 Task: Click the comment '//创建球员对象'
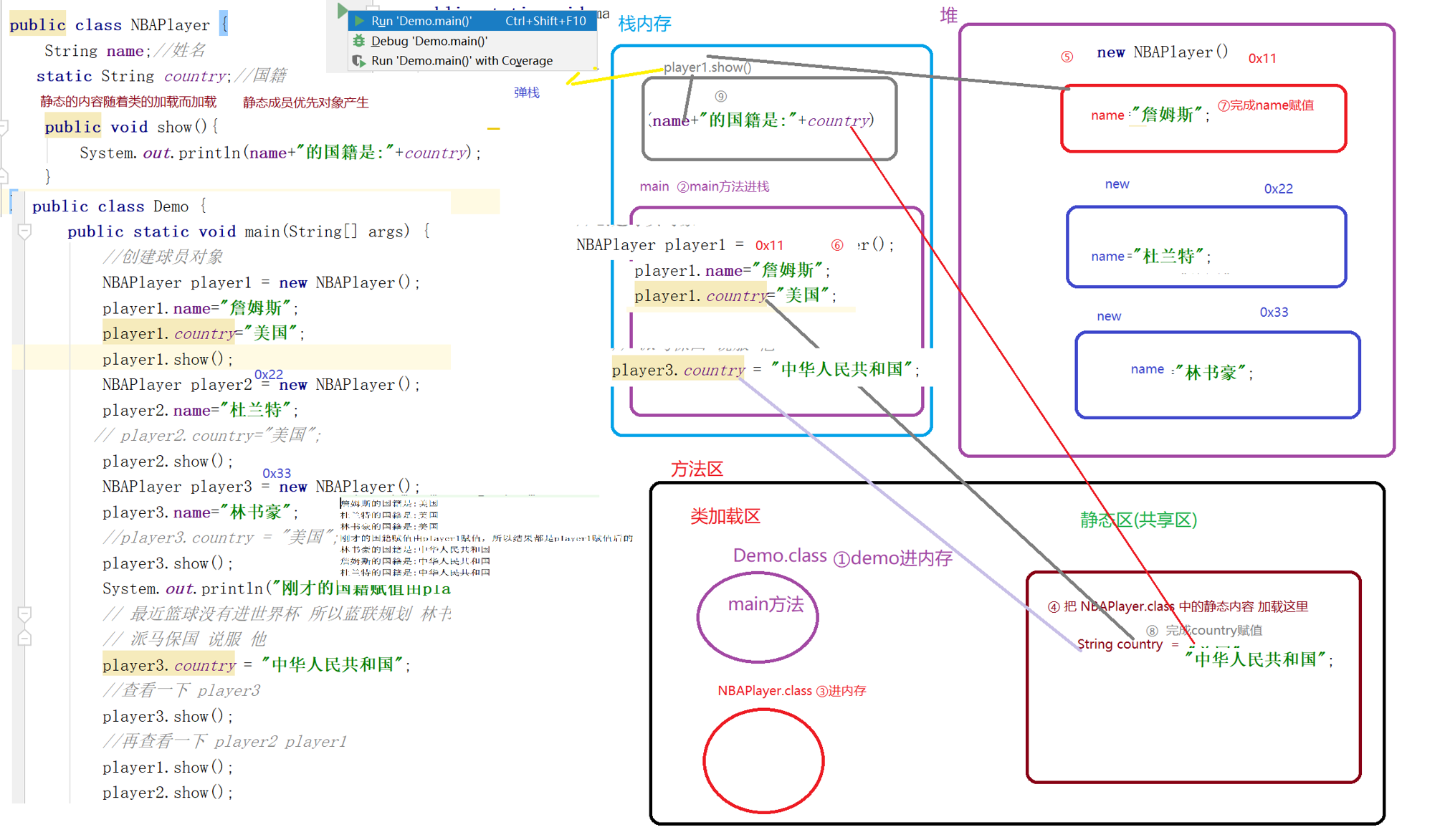163,257
